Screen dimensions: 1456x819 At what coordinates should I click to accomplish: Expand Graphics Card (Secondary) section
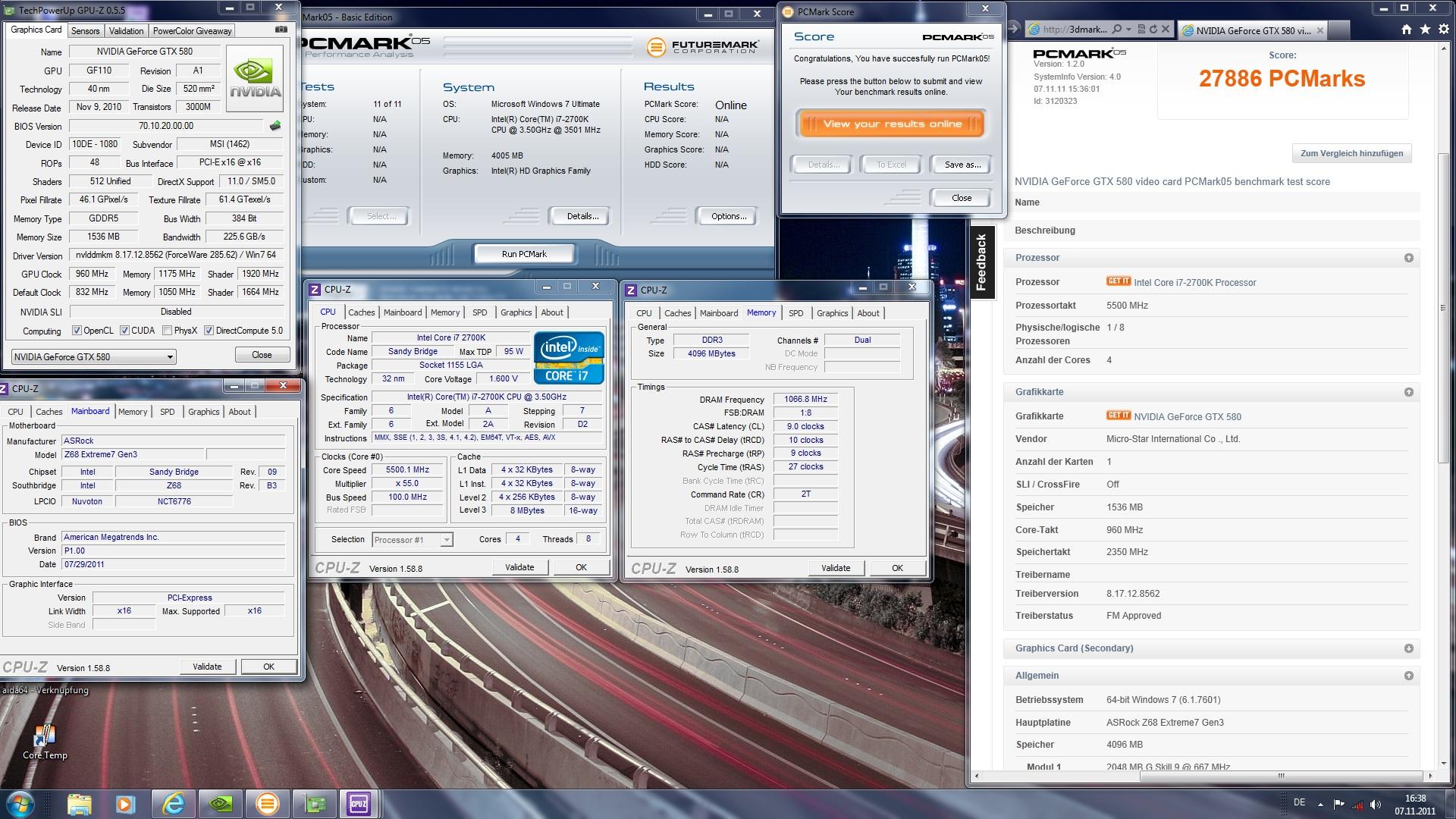point(1408,648)
